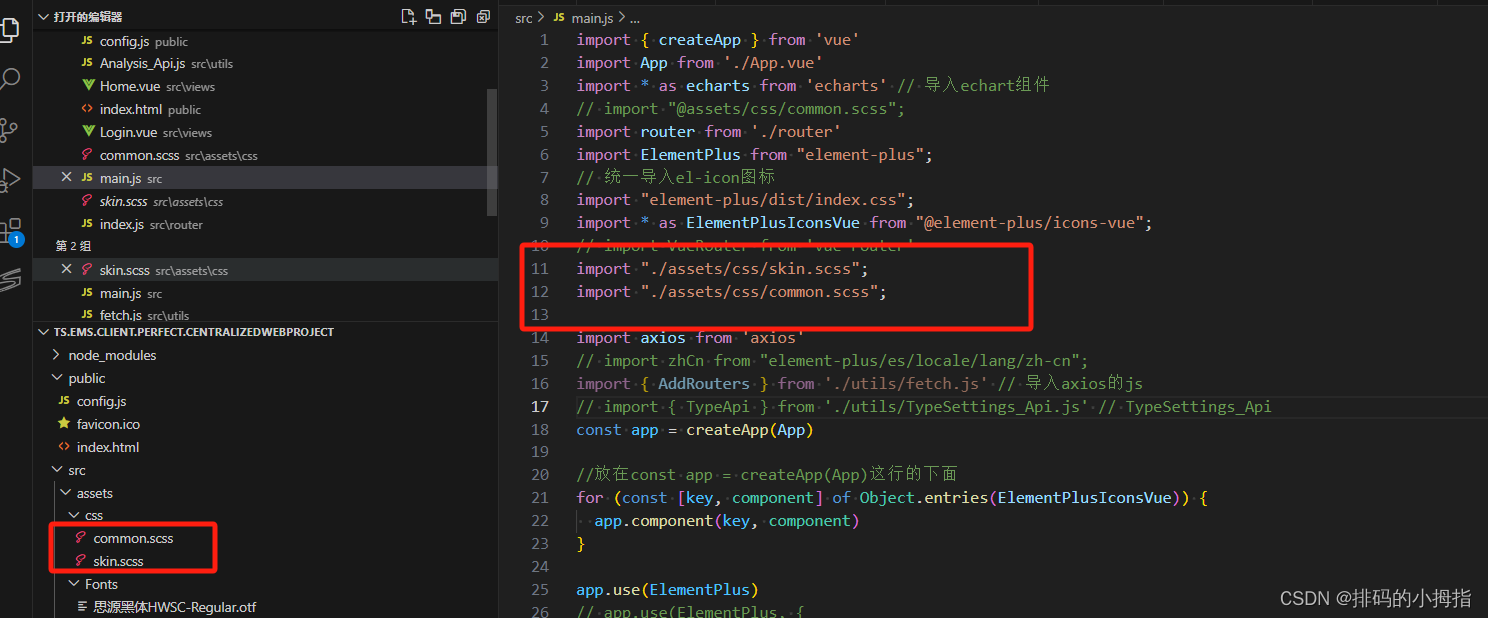The height and width of the screenshot is (618, 1488).
Task: Open the Search panel in the activity bar
Action: pos(12,77)
